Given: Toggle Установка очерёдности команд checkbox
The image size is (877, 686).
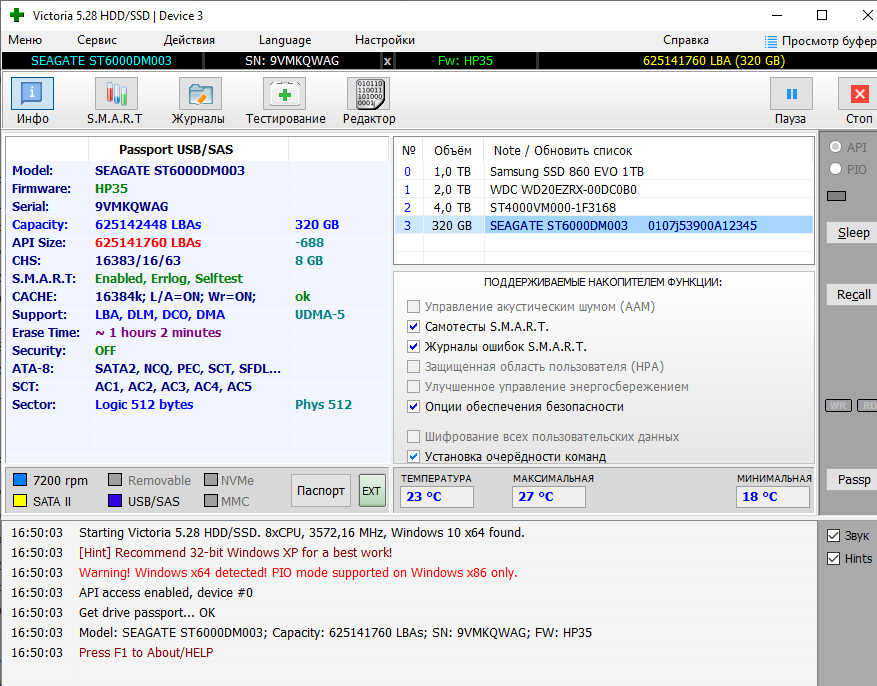Looking at the screenshot, I should point(413,456).
